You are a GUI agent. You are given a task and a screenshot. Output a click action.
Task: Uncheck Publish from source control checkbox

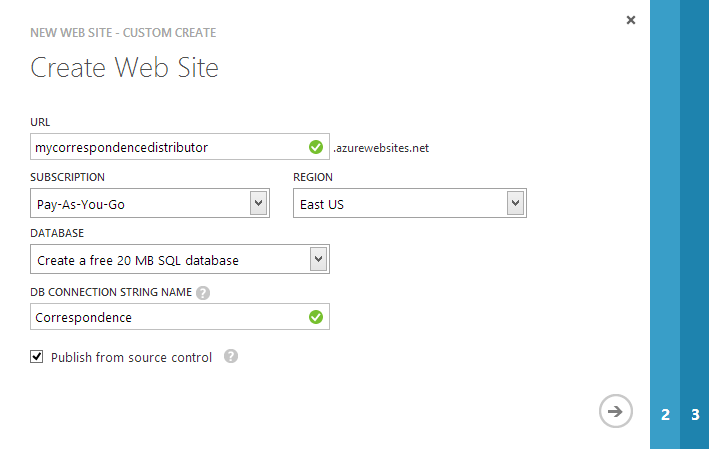37,357
